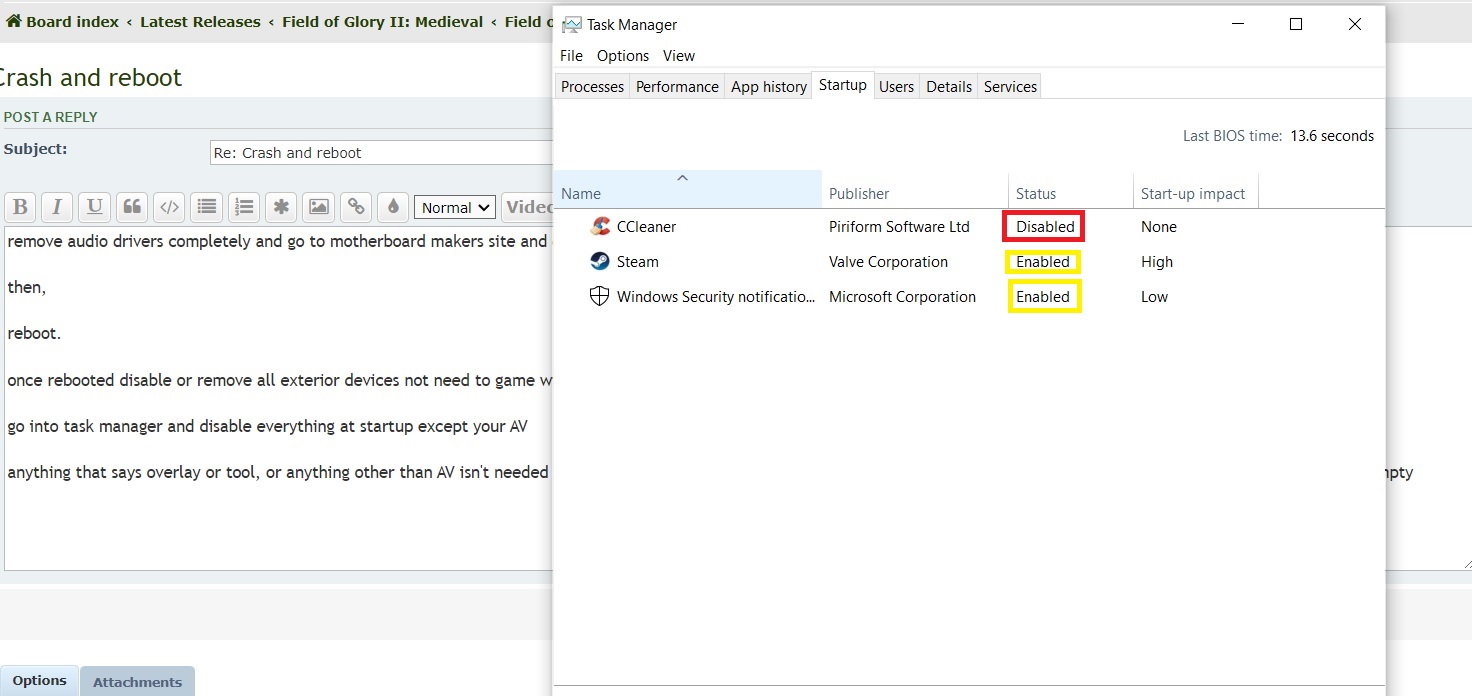Open the Options menu in Task Manager

(622, 56)
